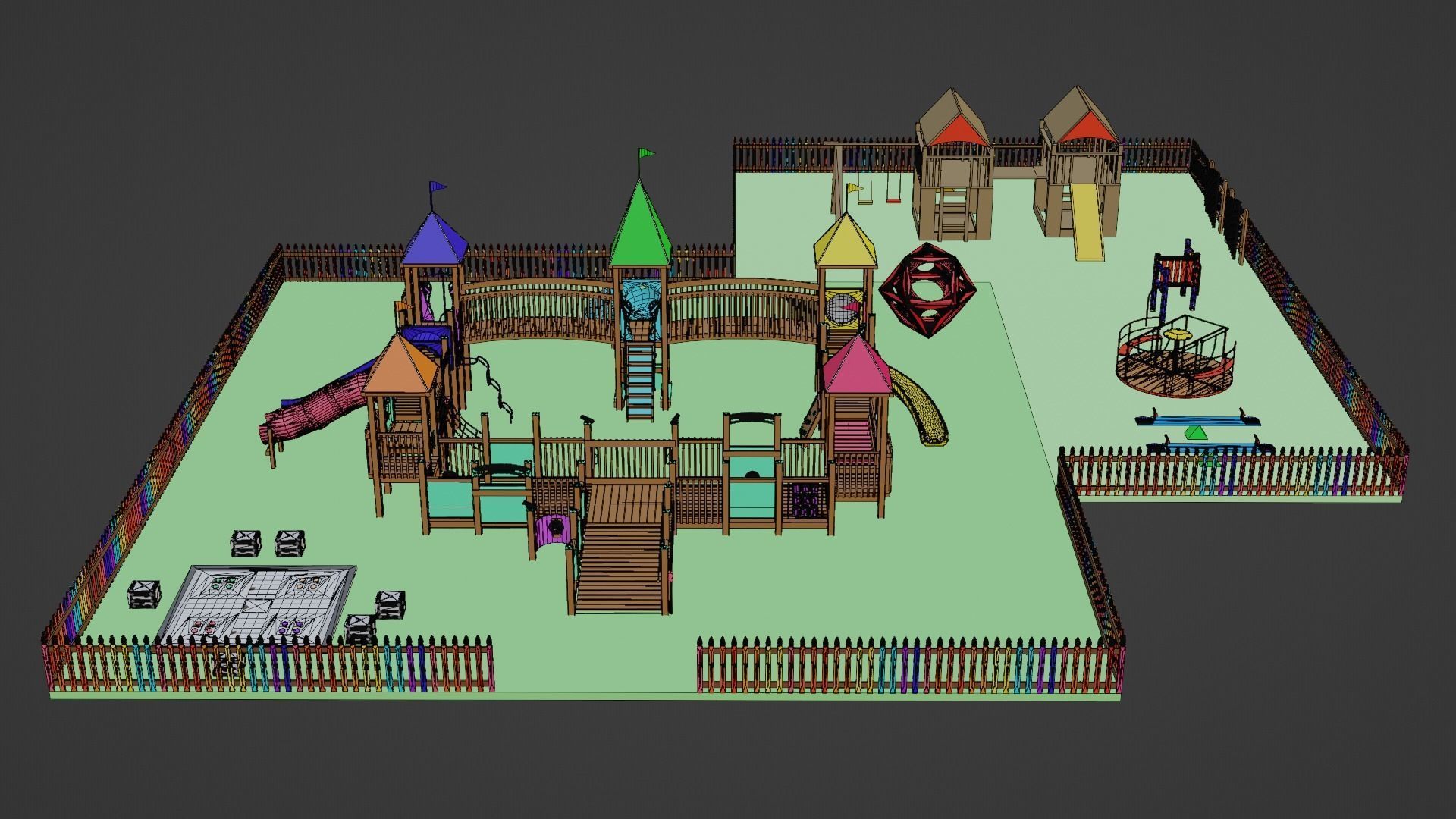Select the green pivot of the blue seesaw
1456x819 pixels.
(1195, 434)
